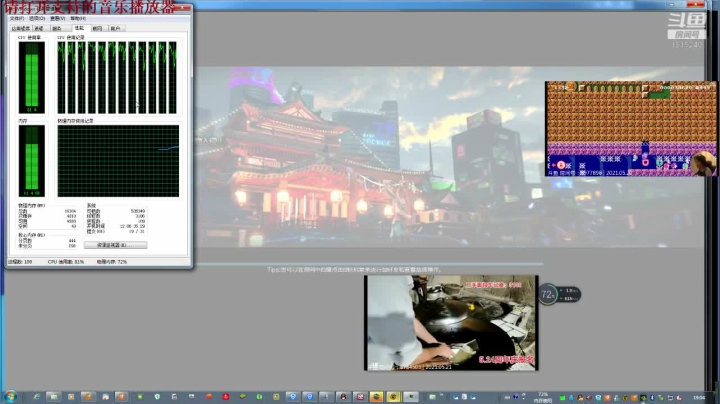Click the red arrow tray icon
The width and height of the screenshot is (720, 404).
tap(588, 398)
